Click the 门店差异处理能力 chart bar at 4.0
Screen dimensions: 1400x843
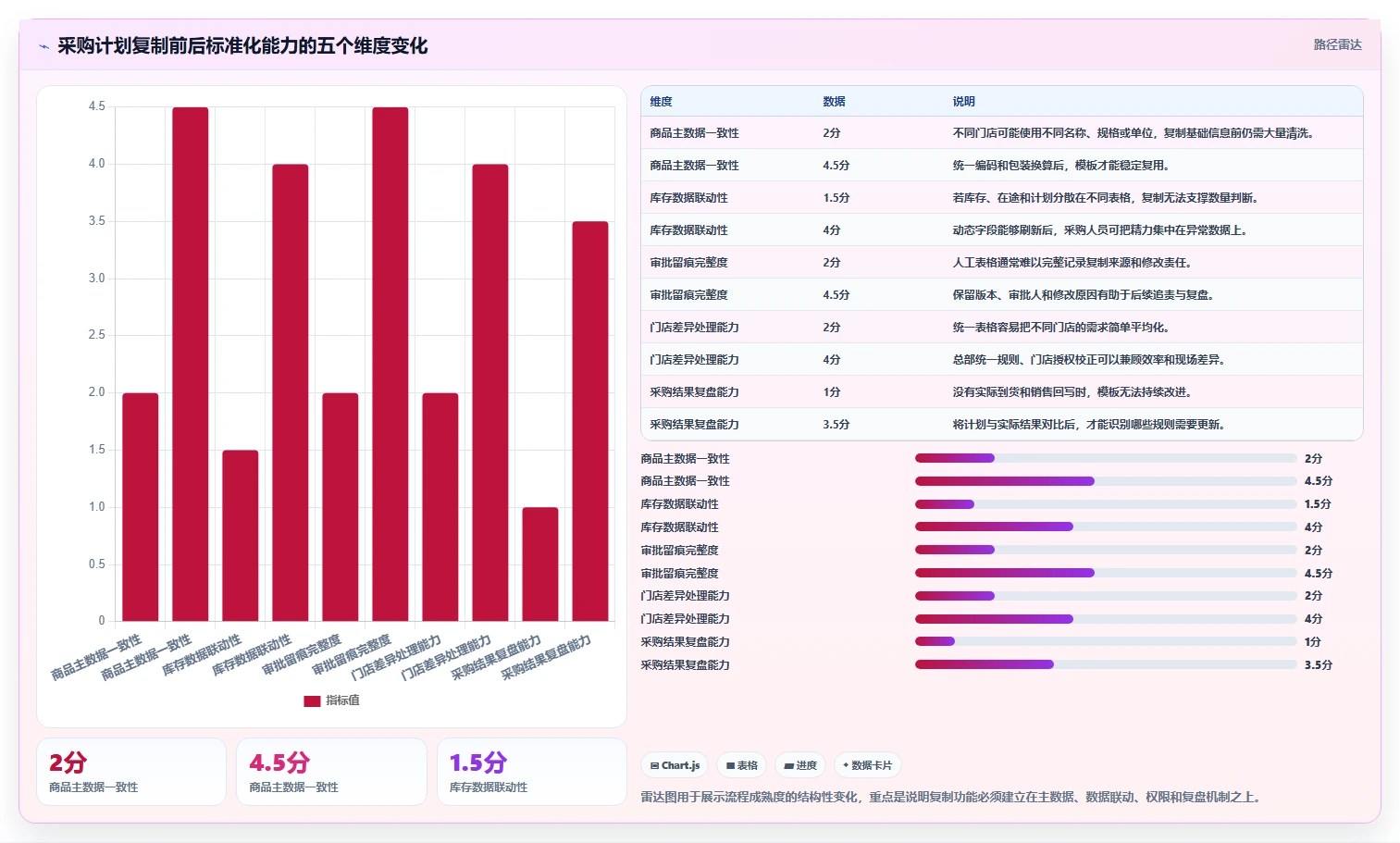tap(490, 393)
